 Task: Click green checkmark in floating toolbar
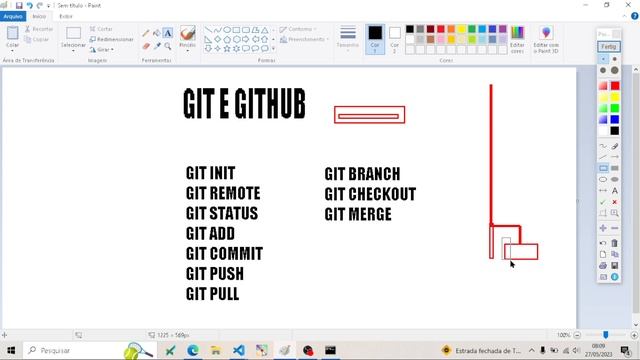click(603, 202)
